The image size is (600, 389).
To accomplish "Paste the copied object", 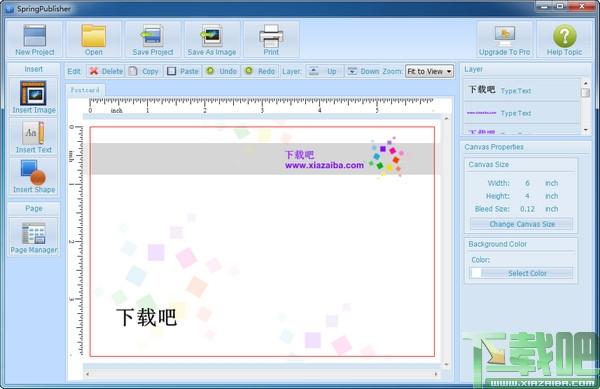I will tap(183, 71).
